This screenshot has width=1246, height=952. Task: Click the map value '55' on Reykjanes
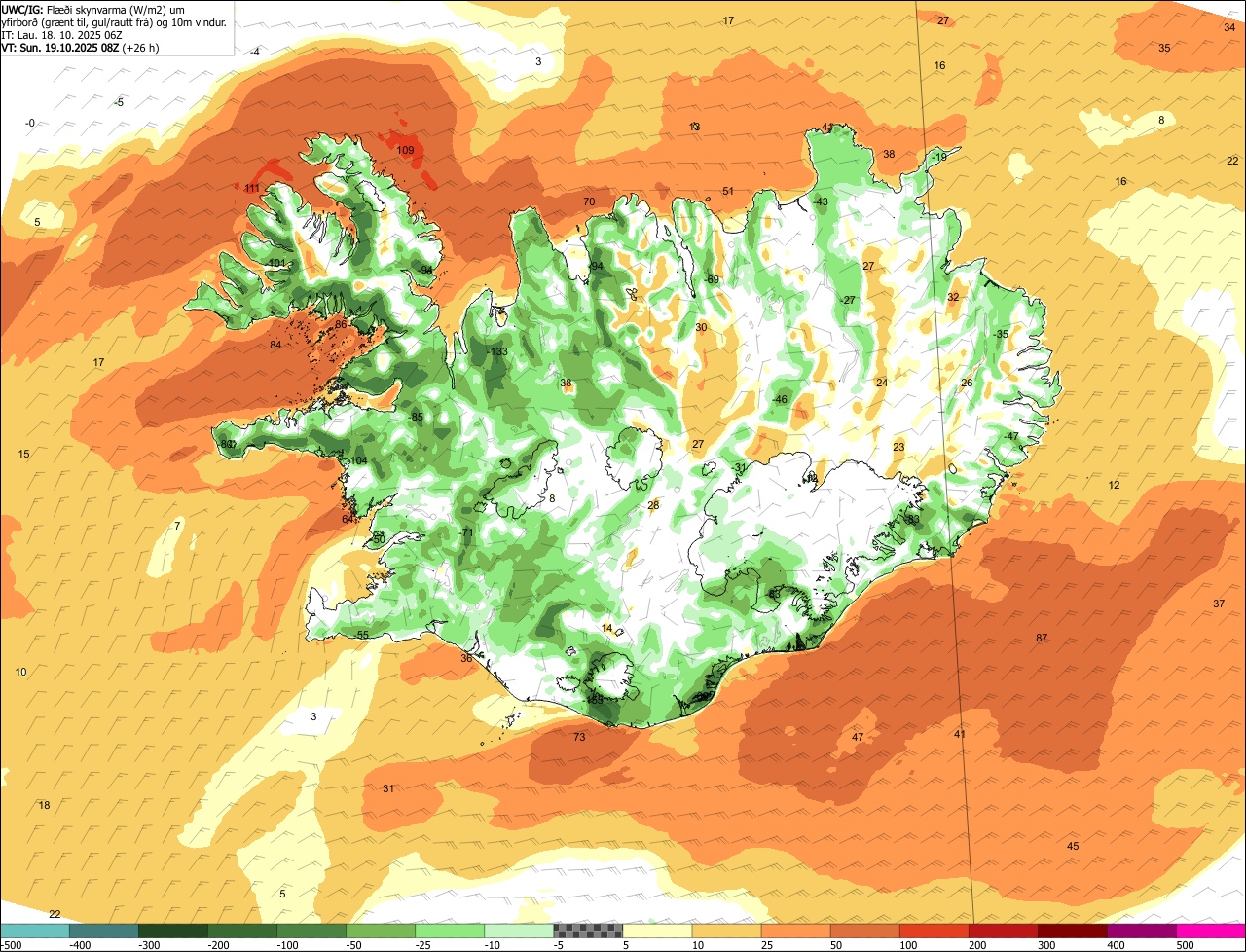coord(362,636)
